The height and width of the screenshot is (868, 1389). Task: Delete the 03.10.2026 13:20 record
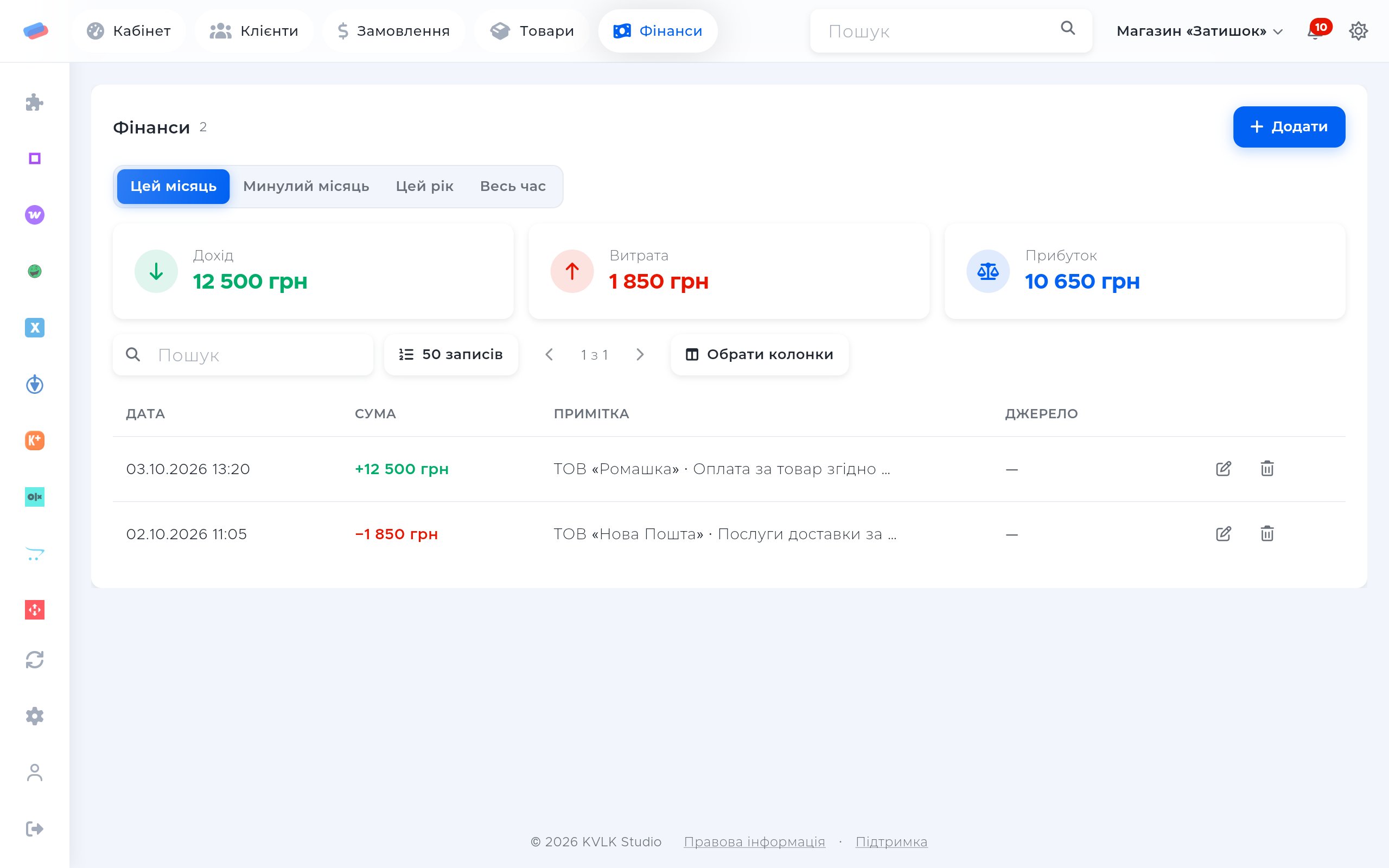(1267, 468)
